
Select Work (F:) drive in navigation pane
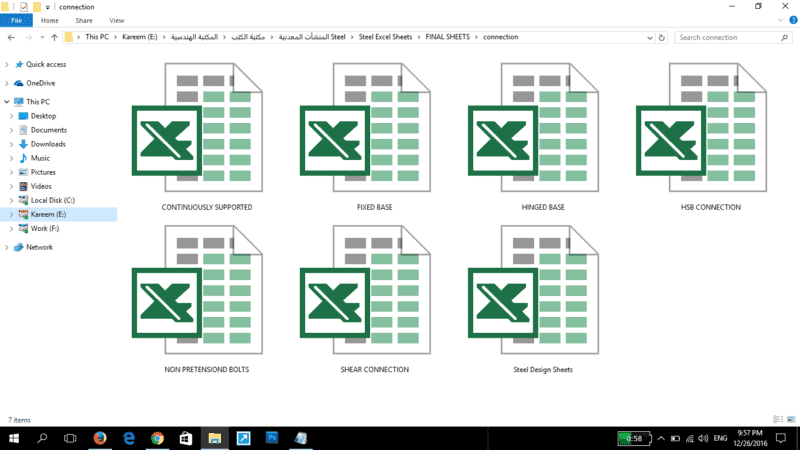click(x=44, y=229)
